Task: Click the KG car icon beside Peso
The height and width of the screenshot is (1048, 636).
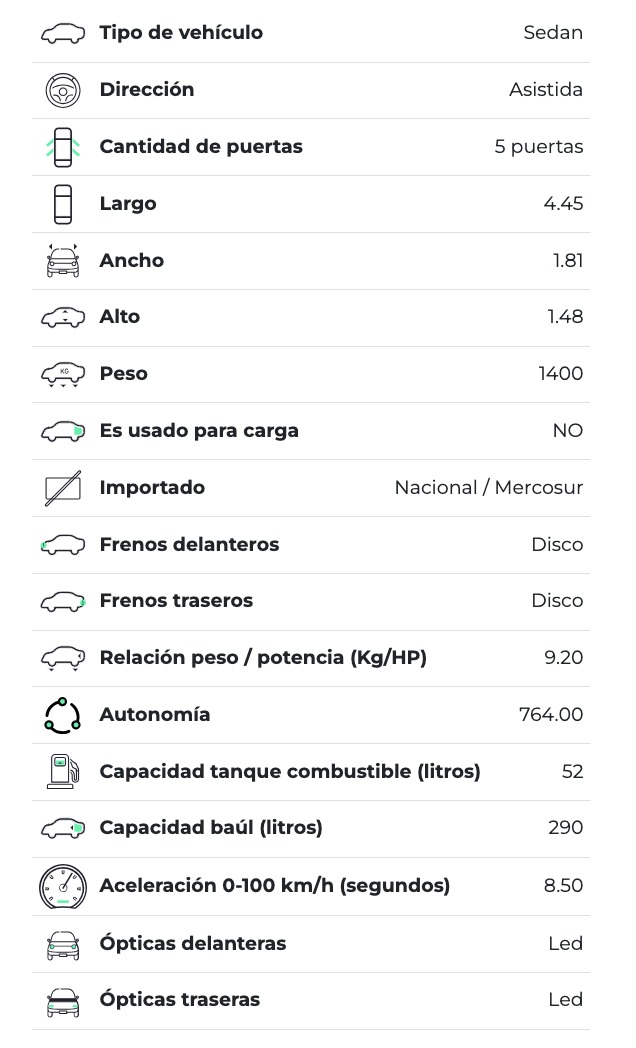Action: click(x=63, y=374)
